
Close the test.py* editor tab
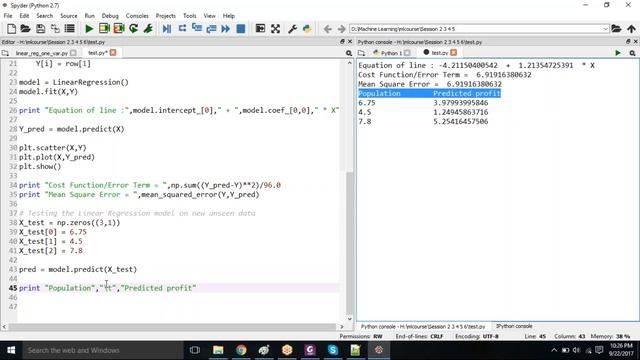113,53
